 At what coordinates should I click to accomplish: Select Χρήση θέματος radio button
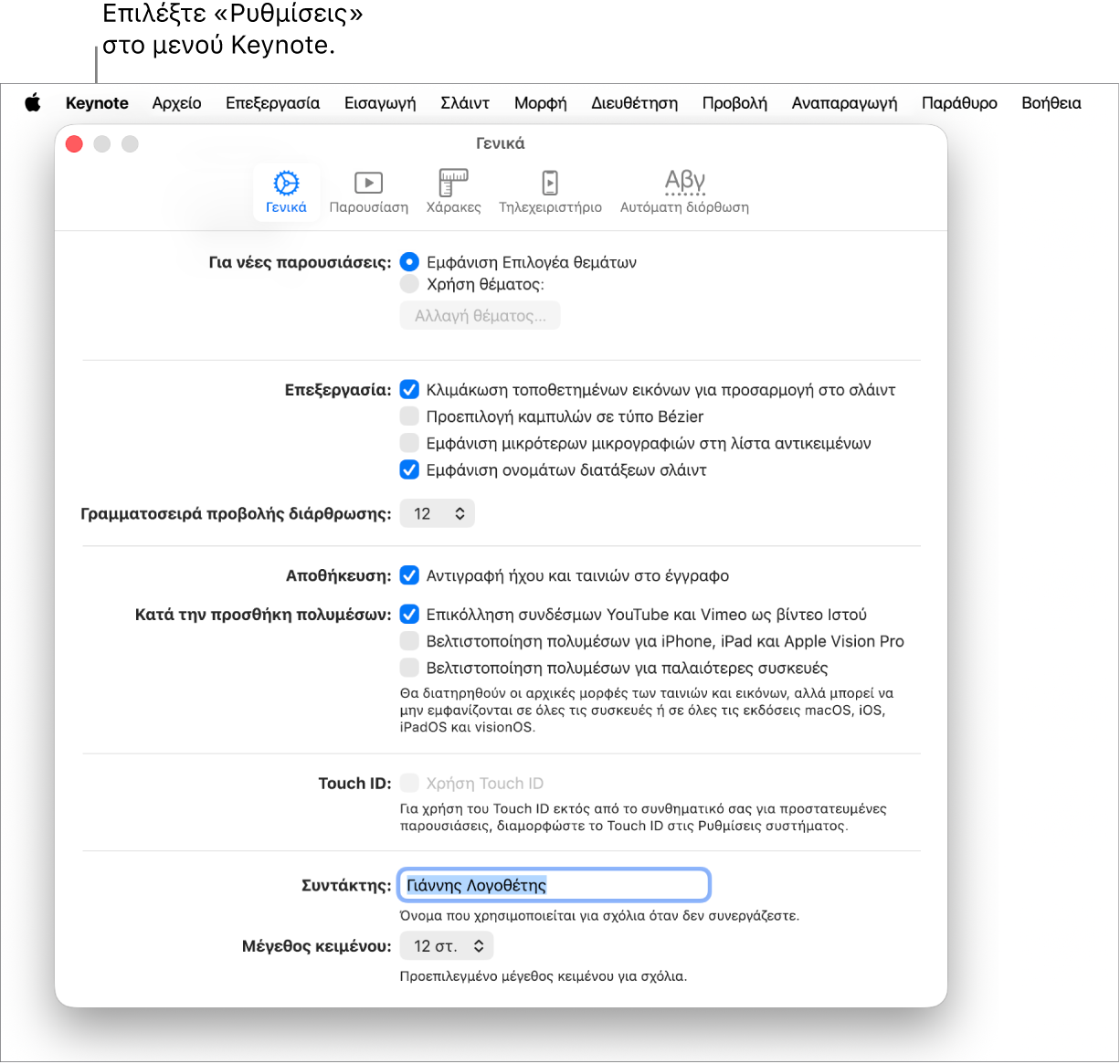pos(409,284)
